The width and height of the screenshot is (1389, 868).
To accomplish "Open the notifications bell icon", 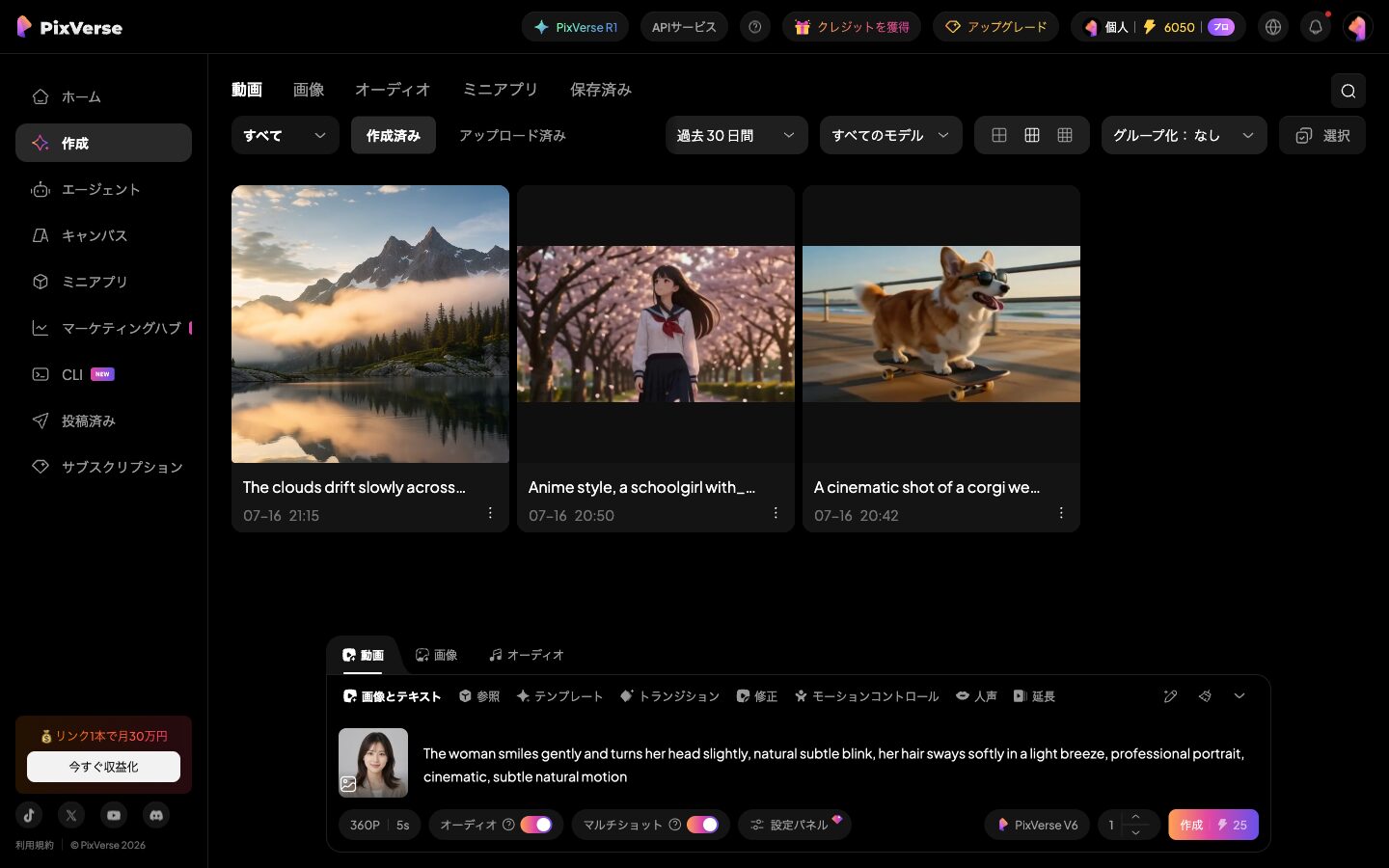I will coord(1316,27).
